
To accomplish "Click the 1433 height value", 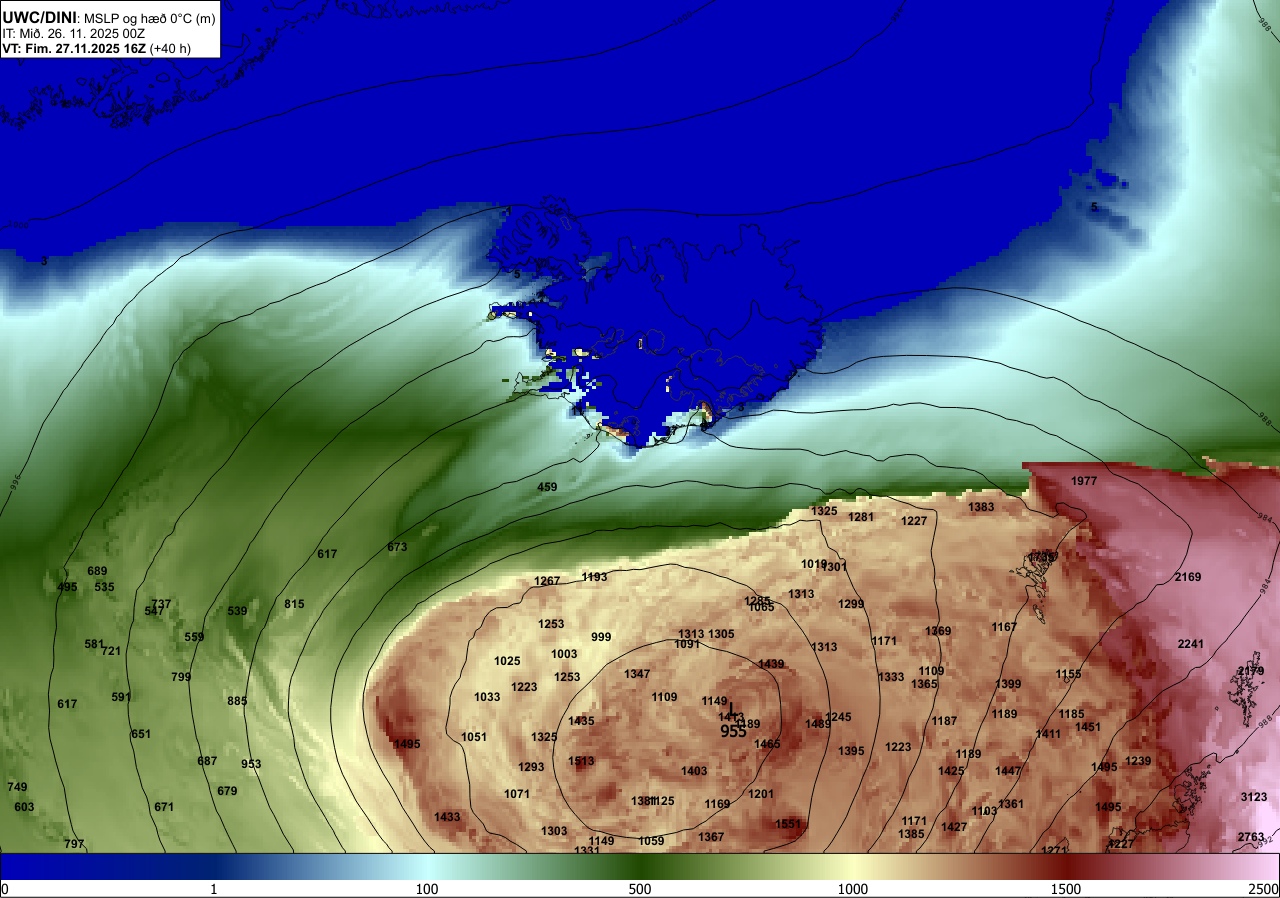I will [447, 817].
